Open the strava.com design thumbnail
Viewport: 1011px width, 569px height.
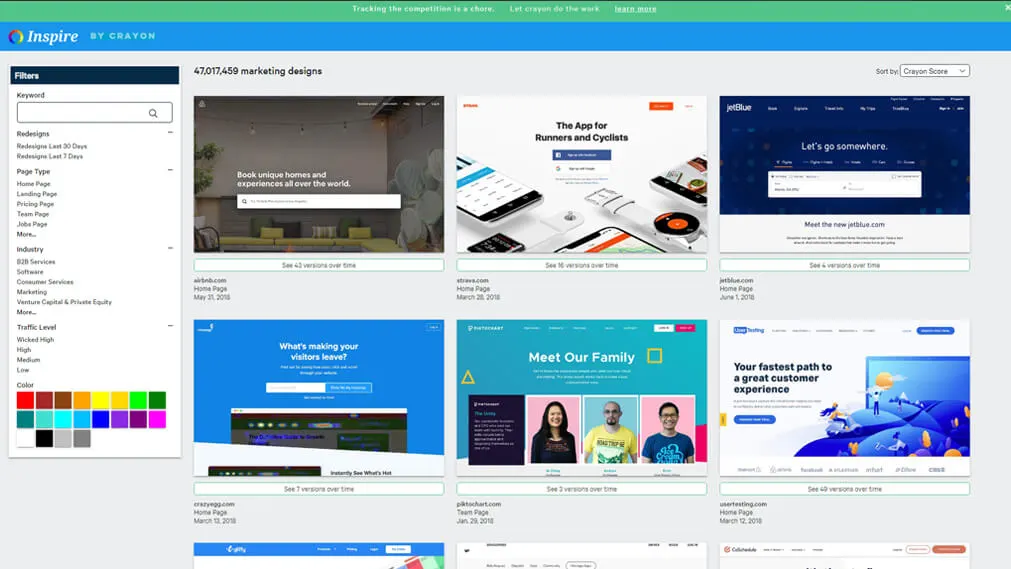click(x=582, y=174)
